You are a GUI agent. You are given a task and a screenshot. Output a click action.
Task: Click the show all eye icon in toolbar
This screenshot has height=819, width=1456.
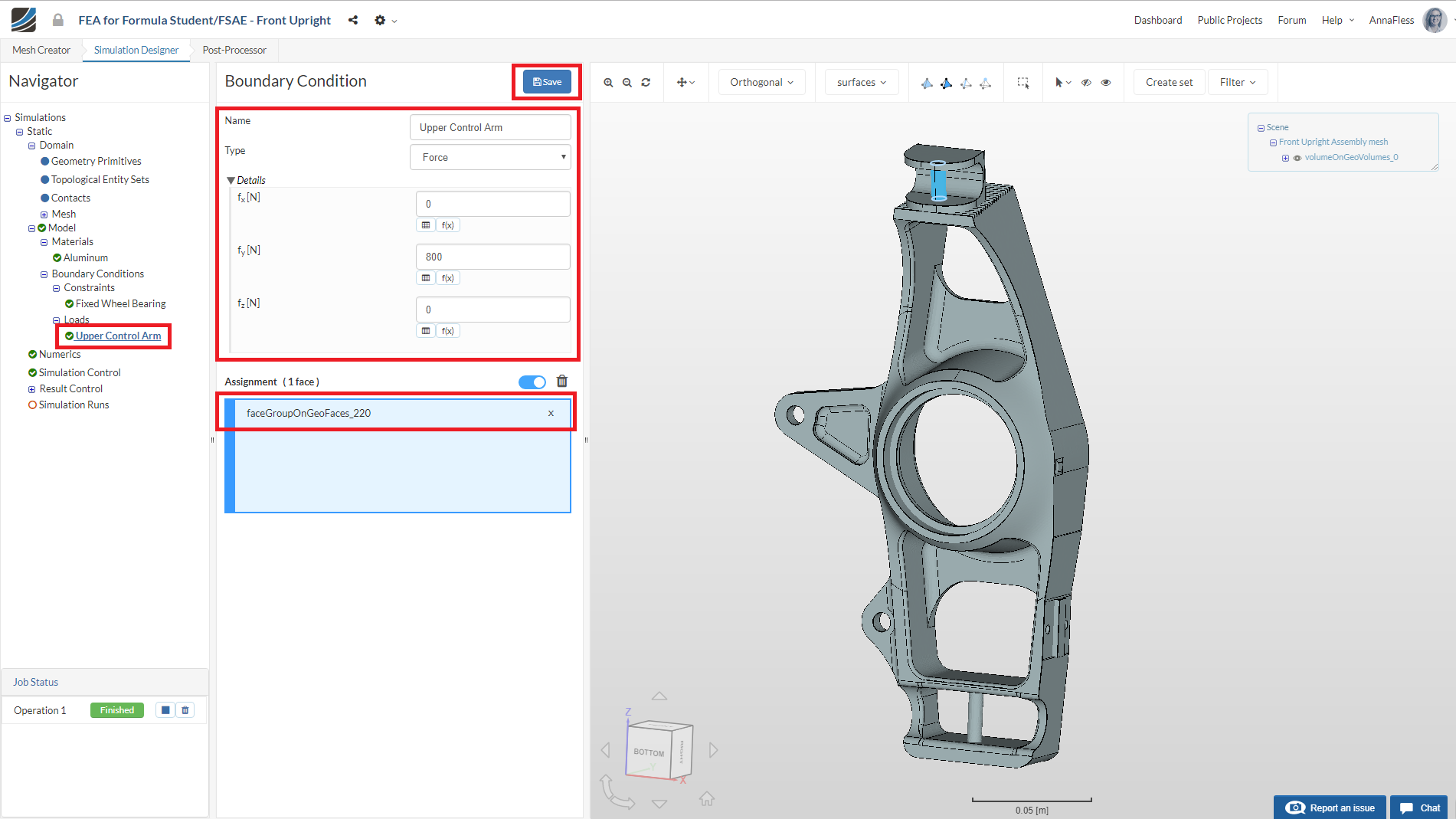click(x=1106, y=83)
